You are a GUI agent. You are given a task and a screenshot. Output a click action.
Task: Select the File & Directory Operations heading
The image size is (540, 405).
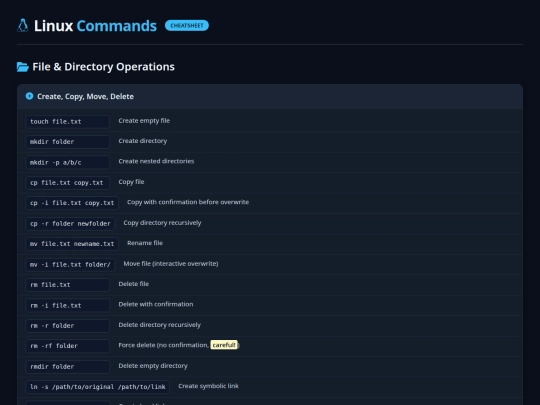click(103, 67)
